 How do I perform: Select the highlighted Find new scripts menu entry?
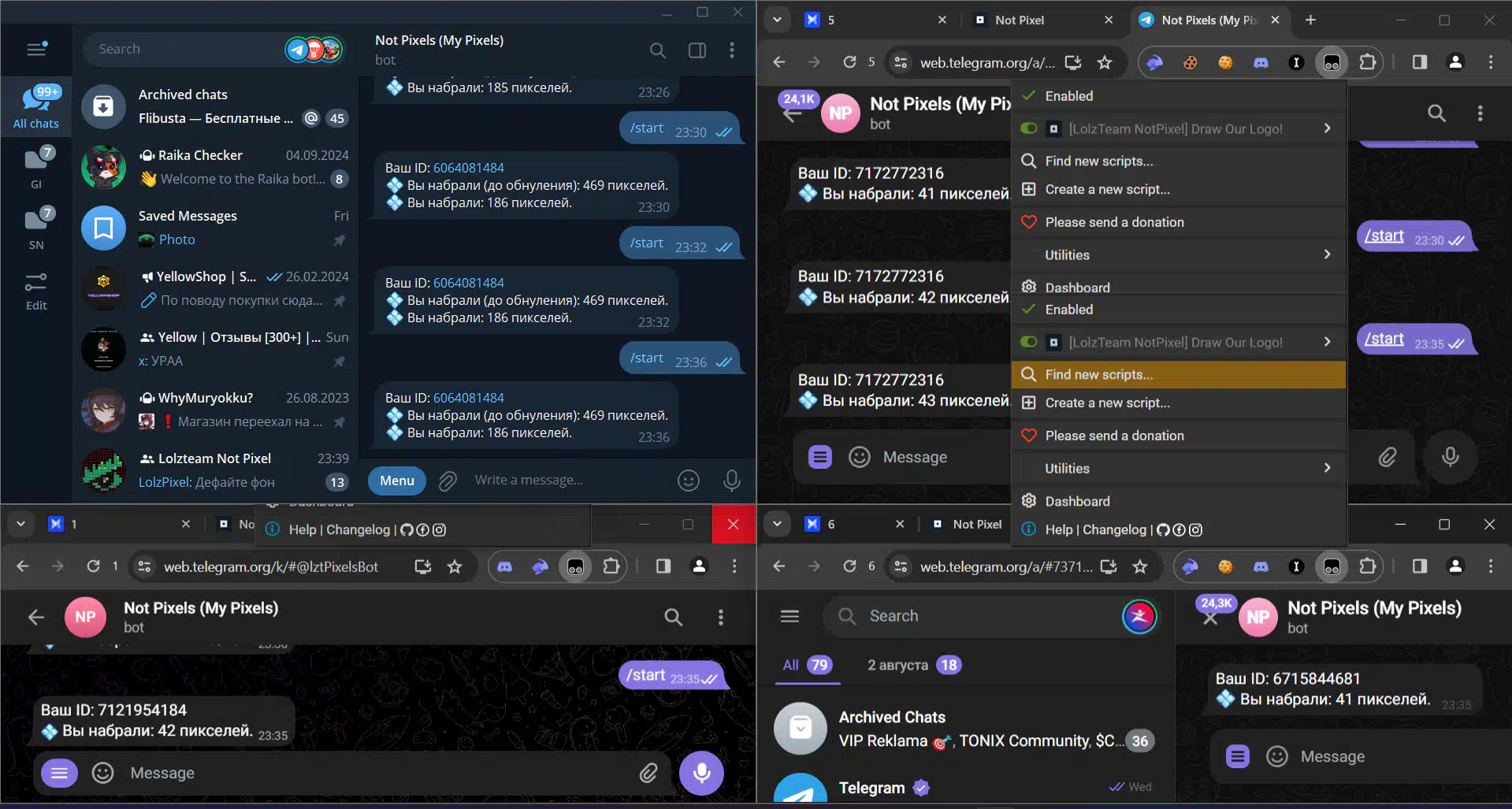pos(1178,375)
